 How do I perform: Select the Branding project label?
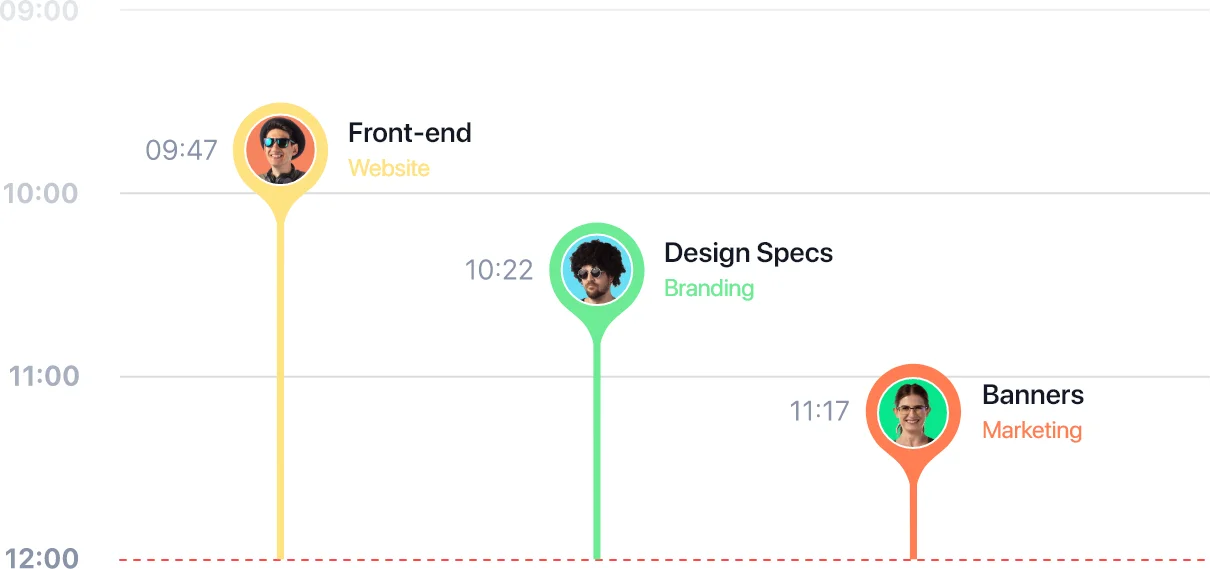click(709, 288)
